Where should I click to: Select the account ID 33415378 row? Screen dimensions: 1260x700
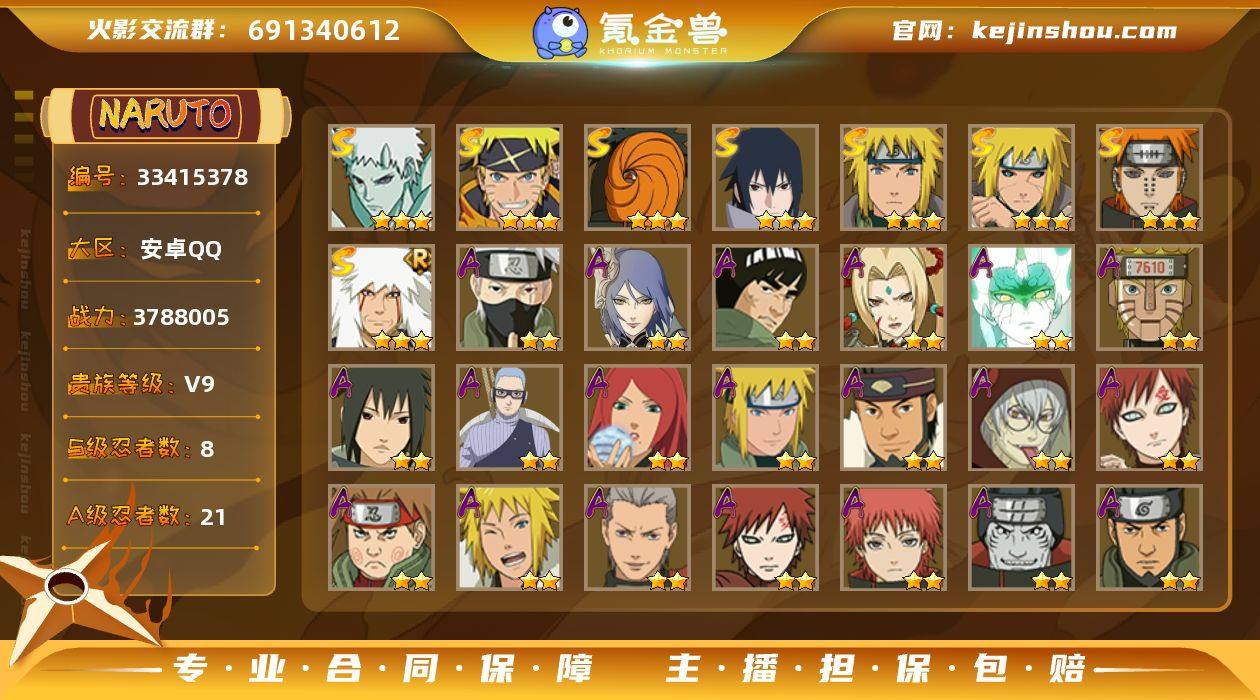[160, 178]
